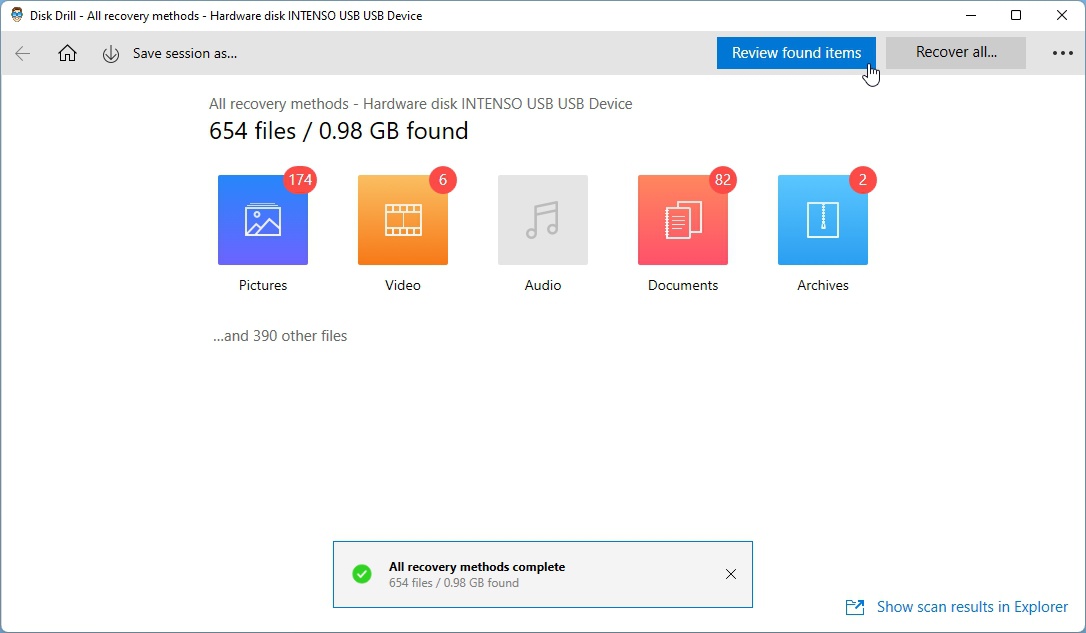
Task: Open the Video category tile
Action: coord(403,220)
